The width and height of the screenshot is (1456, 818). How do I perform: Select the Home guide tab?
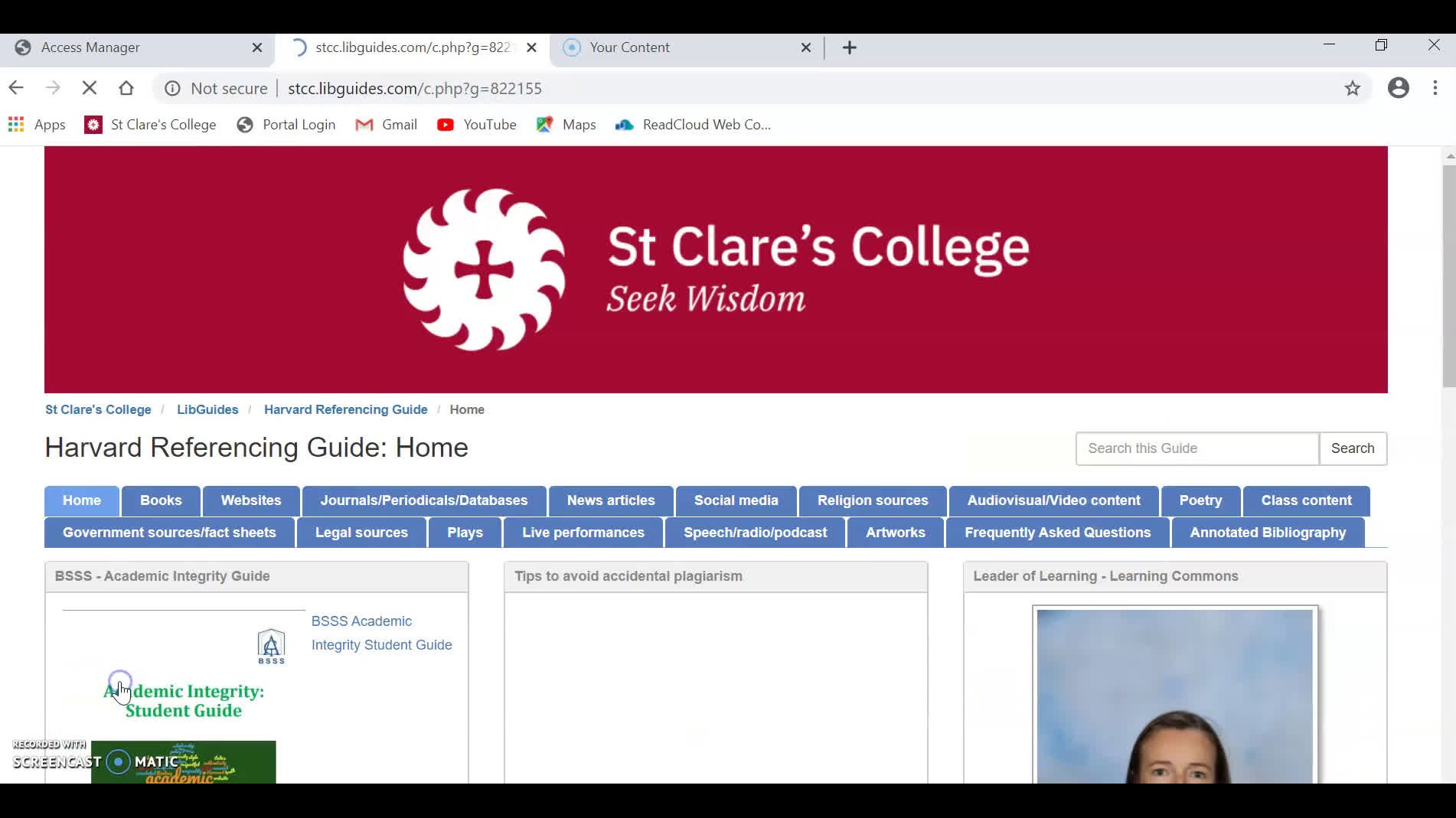tap(82, 500)
